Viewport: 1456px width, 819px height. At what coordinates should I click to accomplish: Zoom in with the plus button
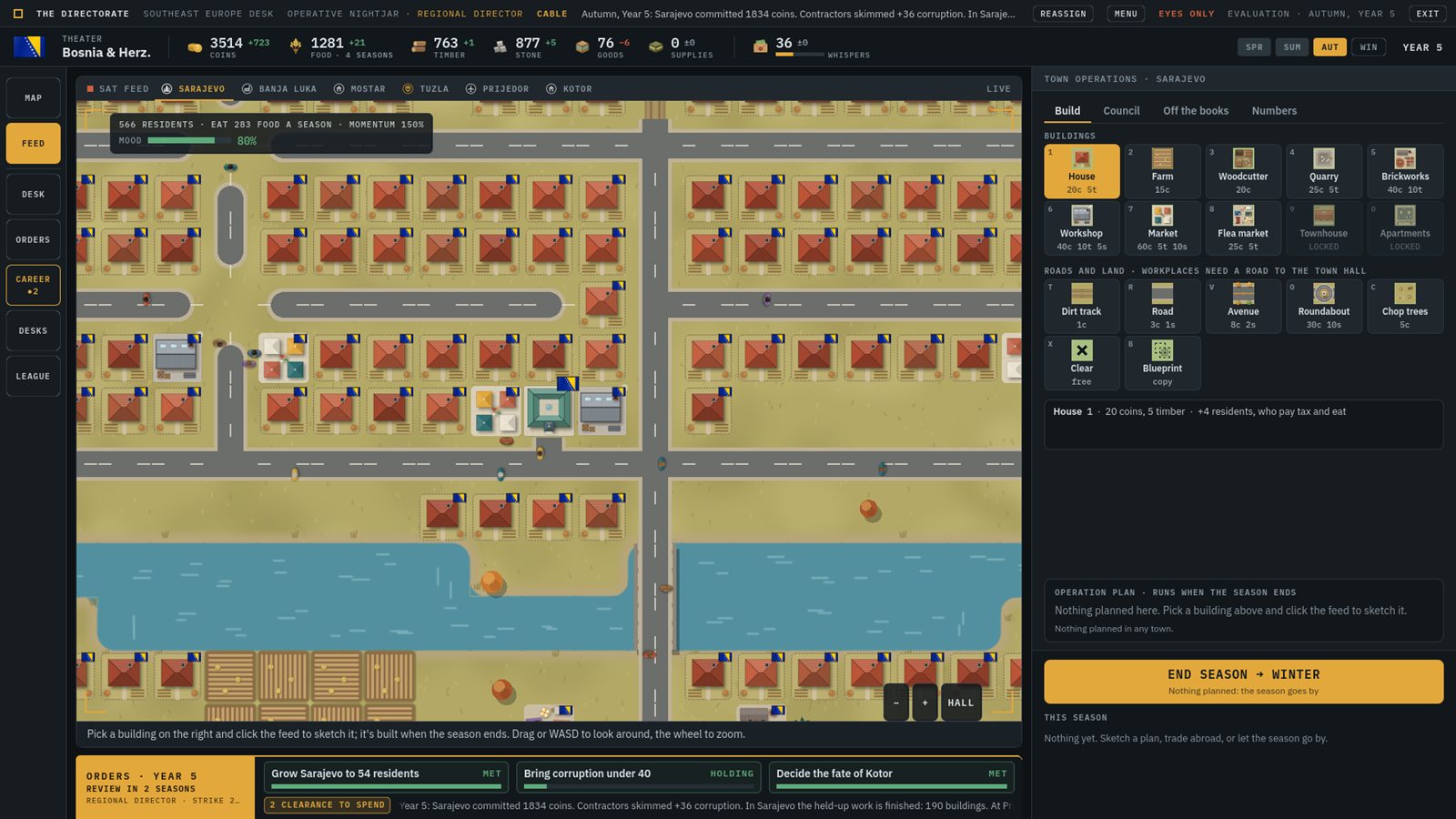[x=925, y=703]
